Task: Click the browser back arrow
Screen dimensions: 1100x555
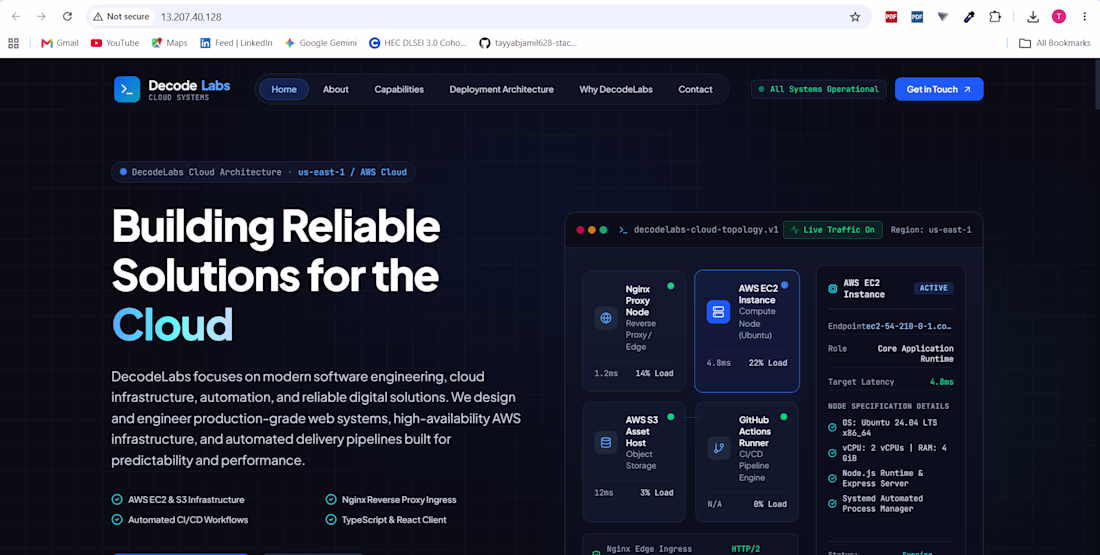Action: (16, 17)
